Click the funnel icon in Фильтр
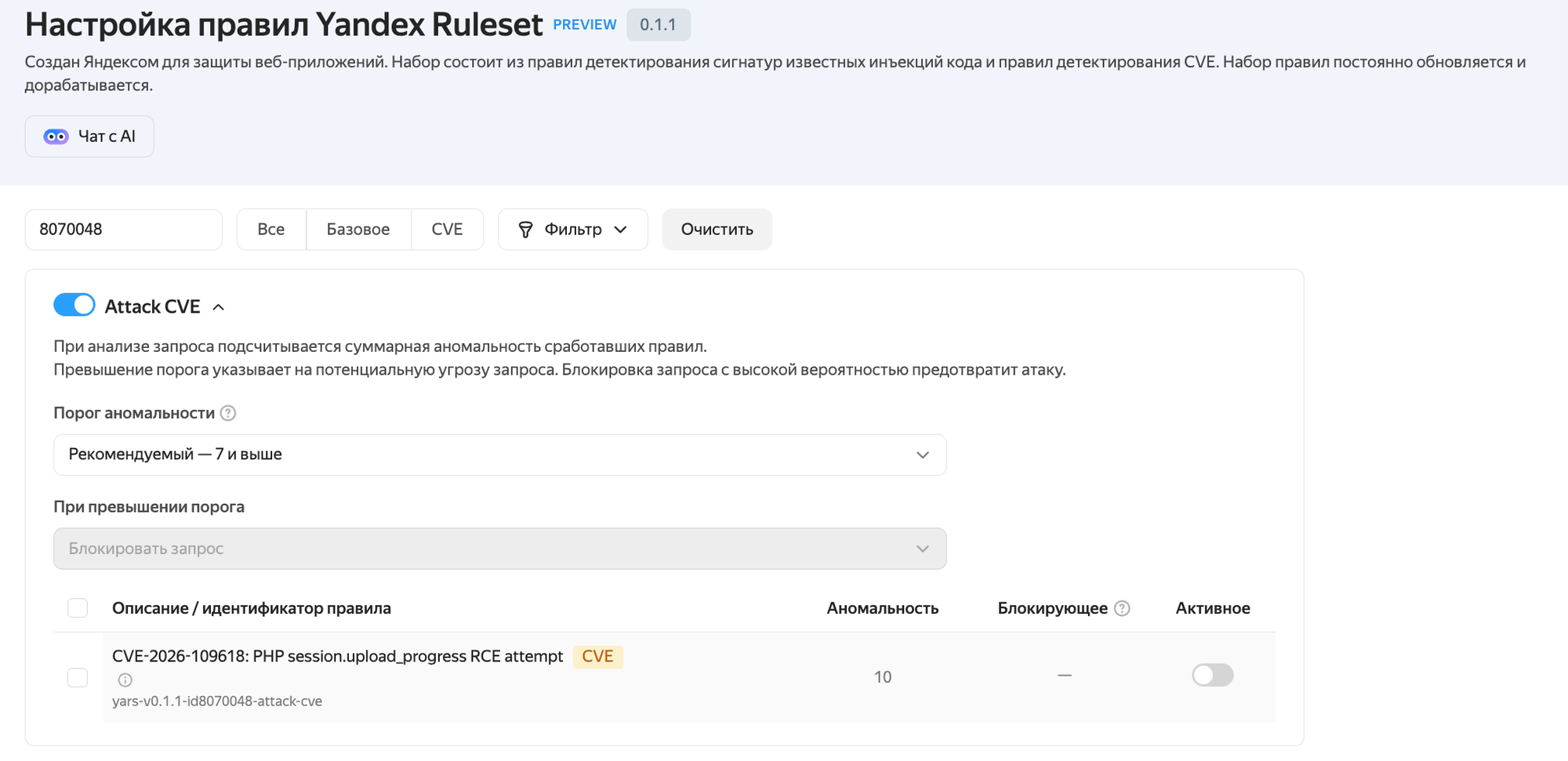Screen dimensions: 1568x761 526,230
